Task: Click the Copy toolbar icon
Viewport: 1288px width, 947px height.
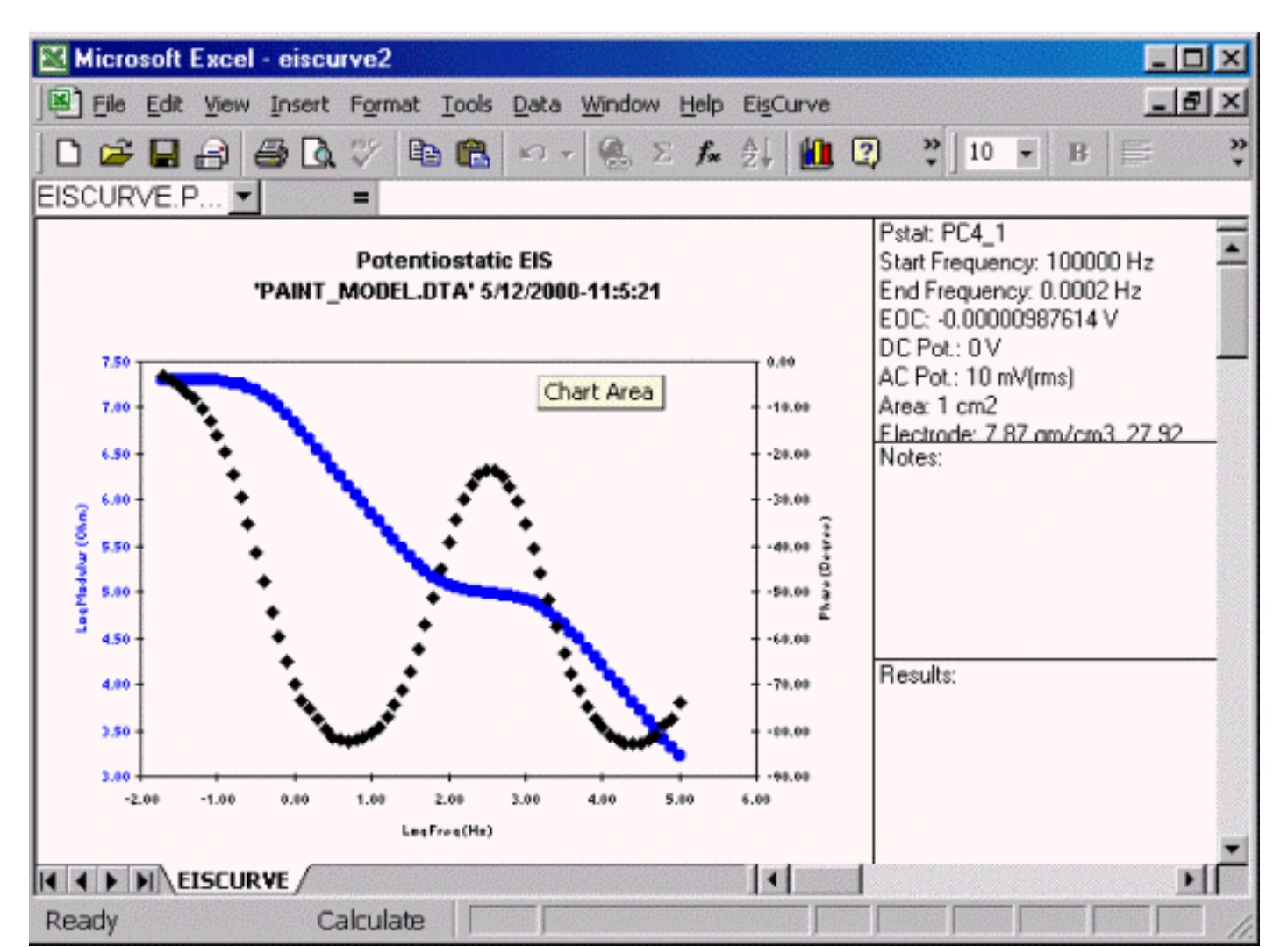Action: [x=425, y=154]
